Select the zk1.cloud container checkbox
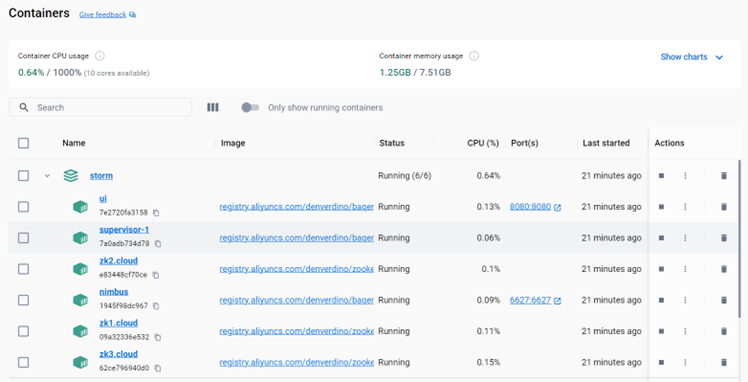748x382 pixels. click(23, 331)
